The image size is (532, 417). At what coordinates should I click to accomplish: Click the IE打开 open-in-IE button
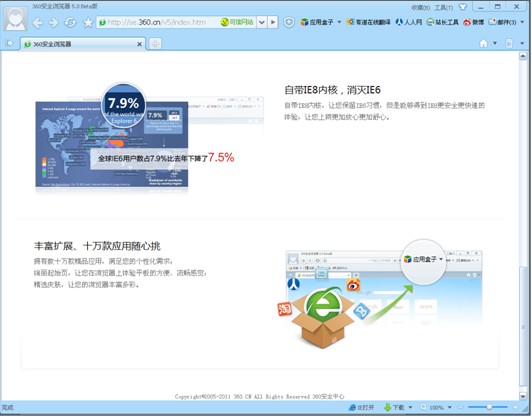[x=362, y=407]
